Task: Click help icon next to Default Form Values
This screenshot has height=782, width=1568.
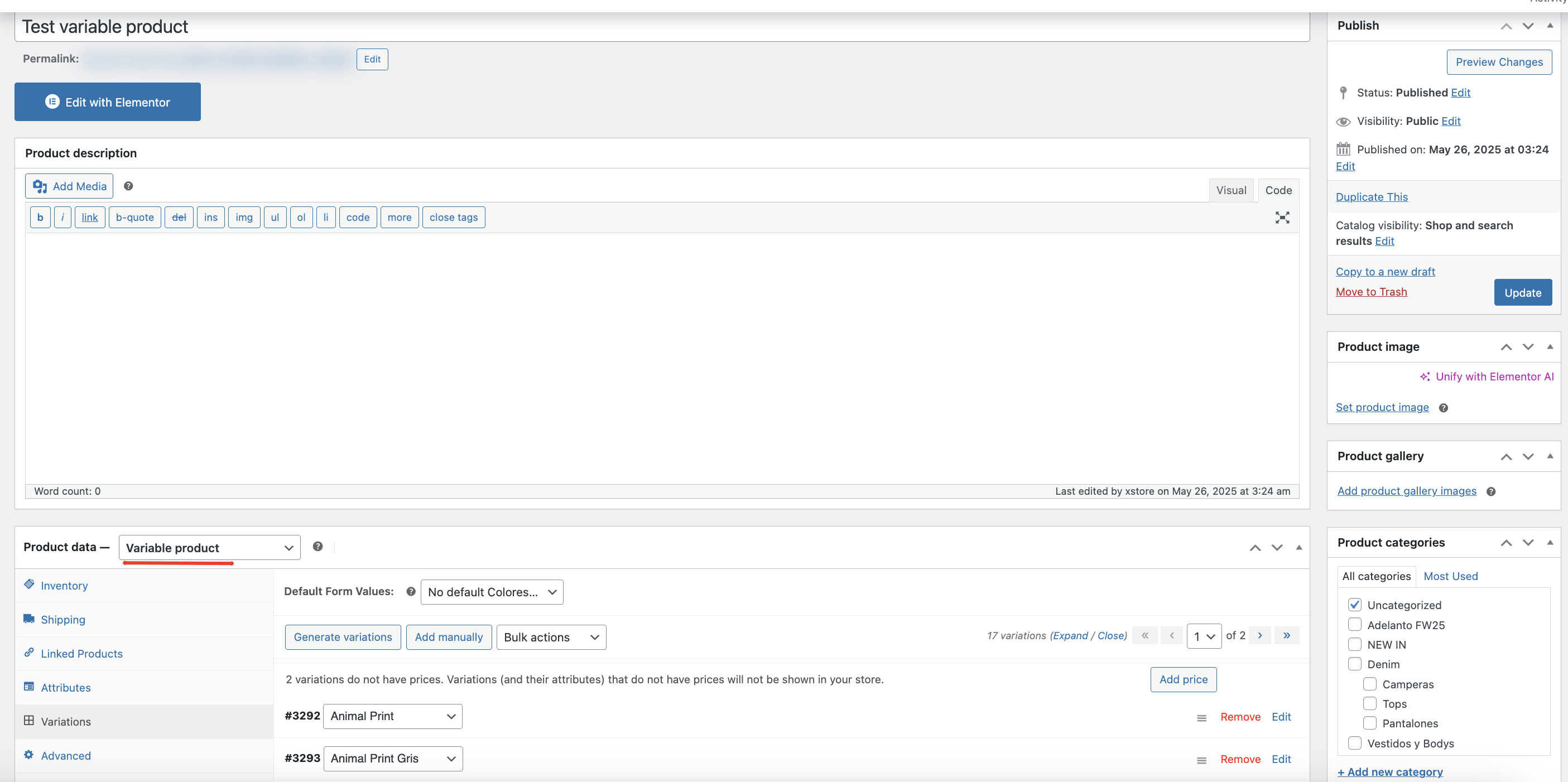Action: pyautogui.click(x=411, y=592)
